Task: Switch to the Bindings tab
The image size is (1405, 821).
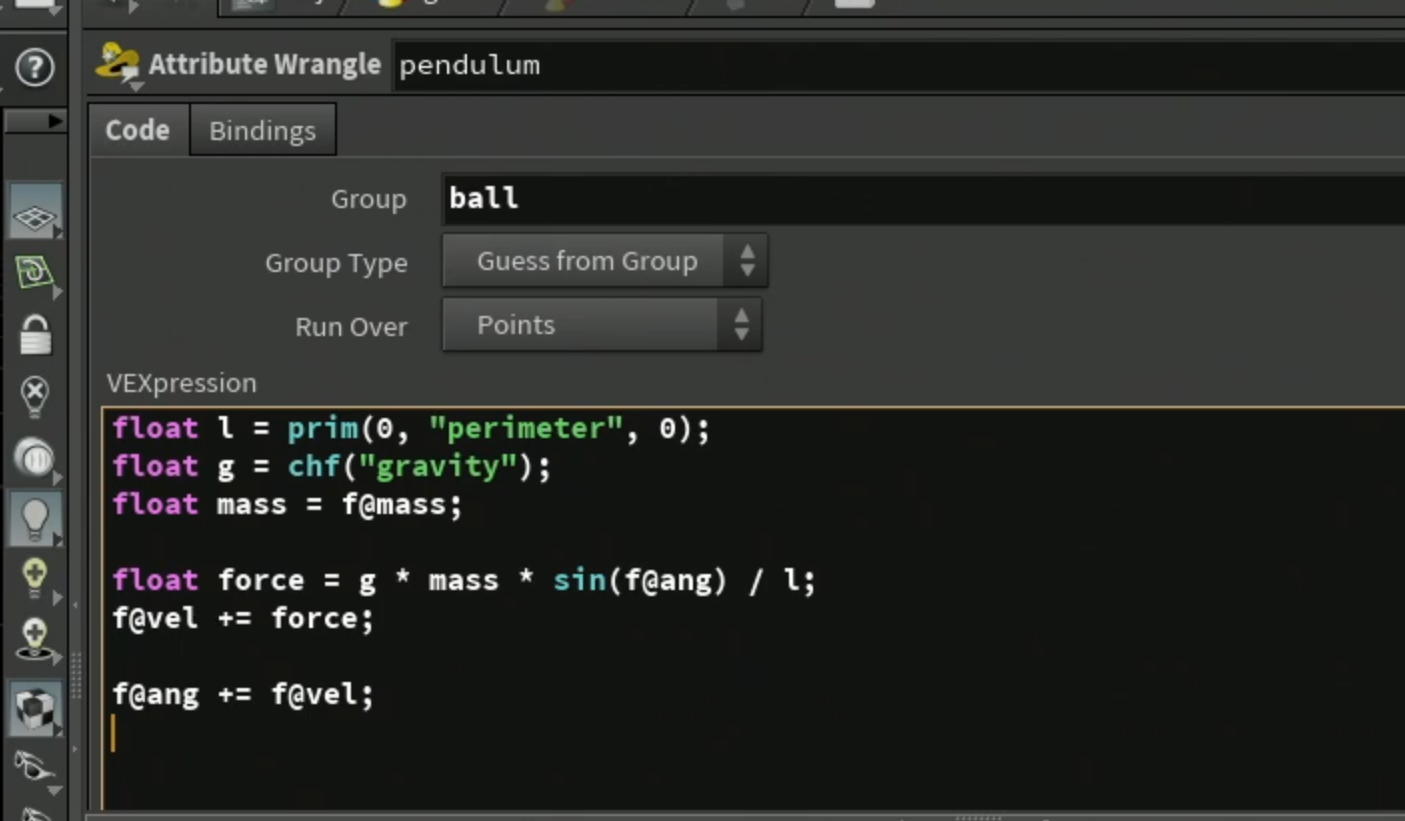Action: pos(262,130)
